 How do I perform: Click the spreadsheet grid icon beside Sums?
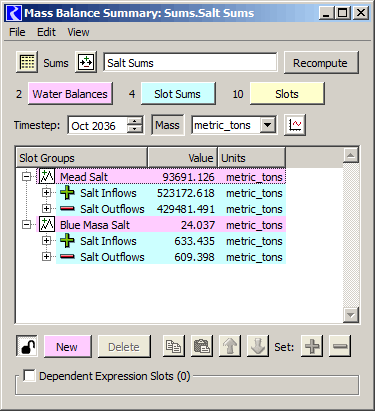point(27,62)
